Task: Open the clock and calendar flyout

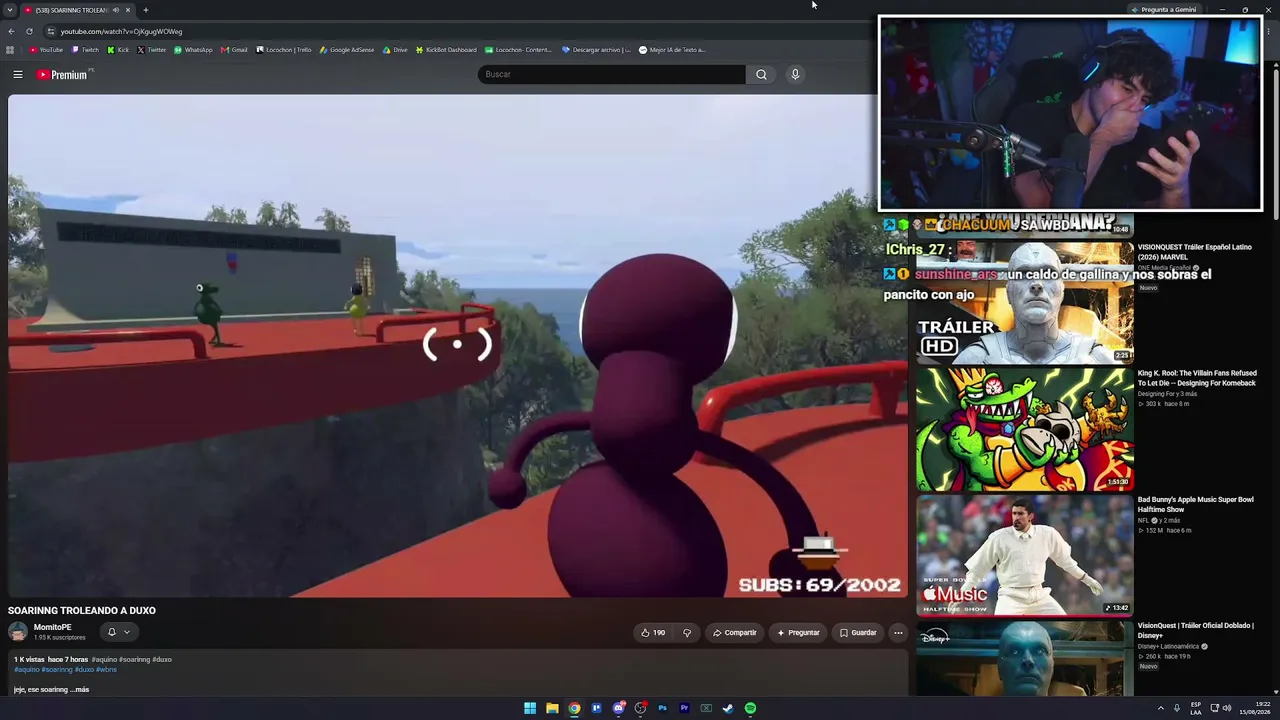Action: coord(1254,708)
